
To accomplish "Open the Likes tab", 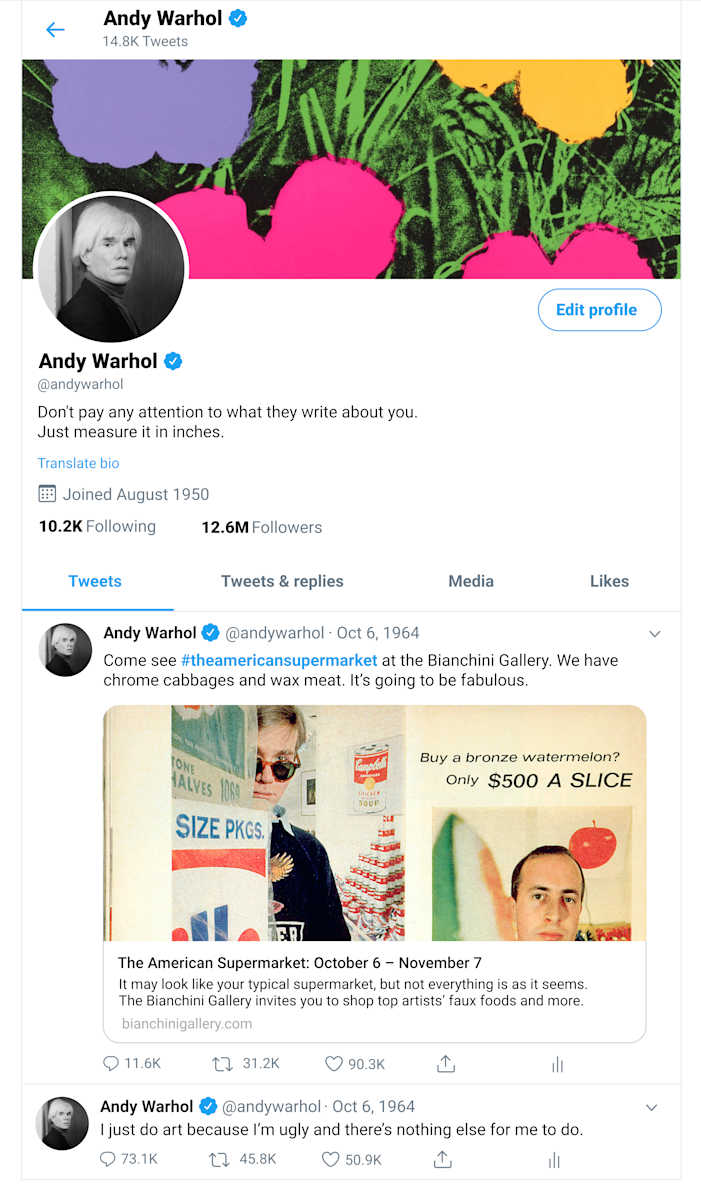I will [610, 581].
